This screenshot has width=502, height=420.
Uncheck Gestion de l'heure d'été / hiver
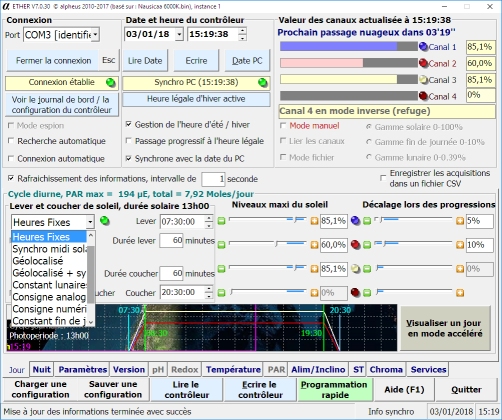point(128,124)
